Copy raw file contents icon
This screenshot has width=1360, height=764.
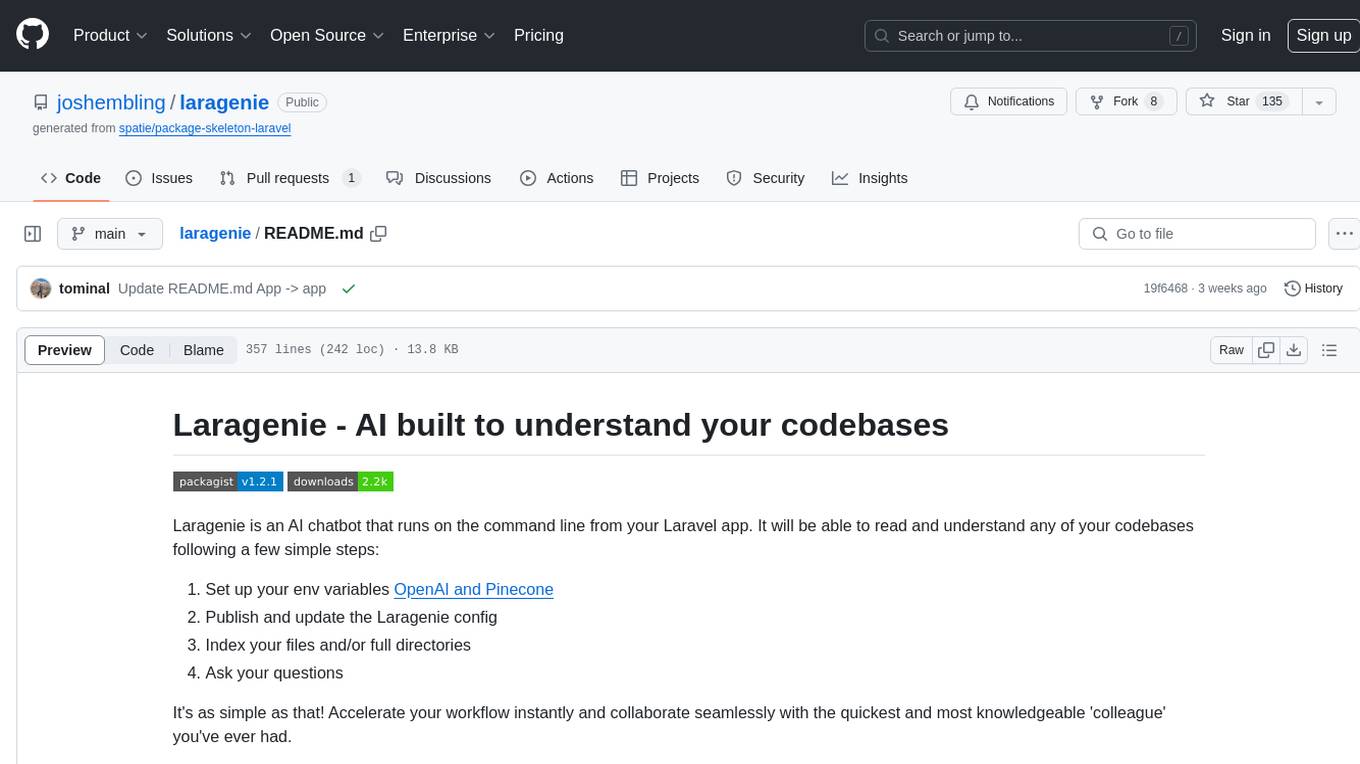click(x=1266, y=350)
